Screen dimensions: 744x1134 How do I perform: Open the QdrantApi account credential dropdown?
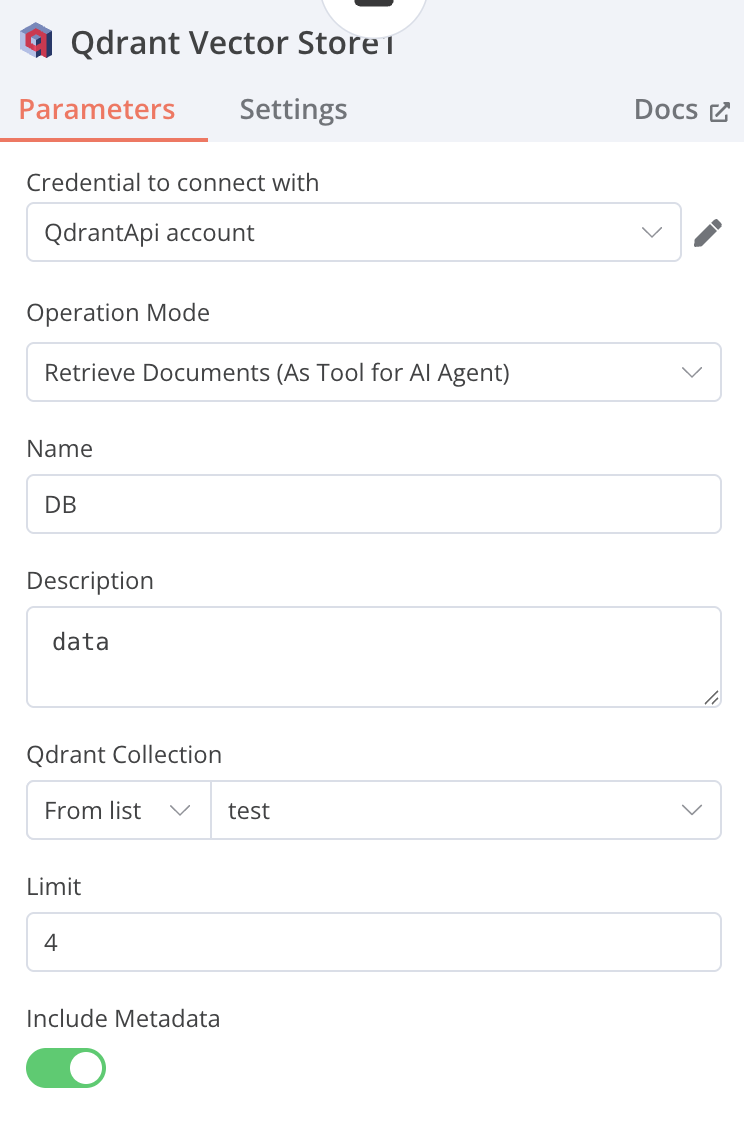(354, 233)
